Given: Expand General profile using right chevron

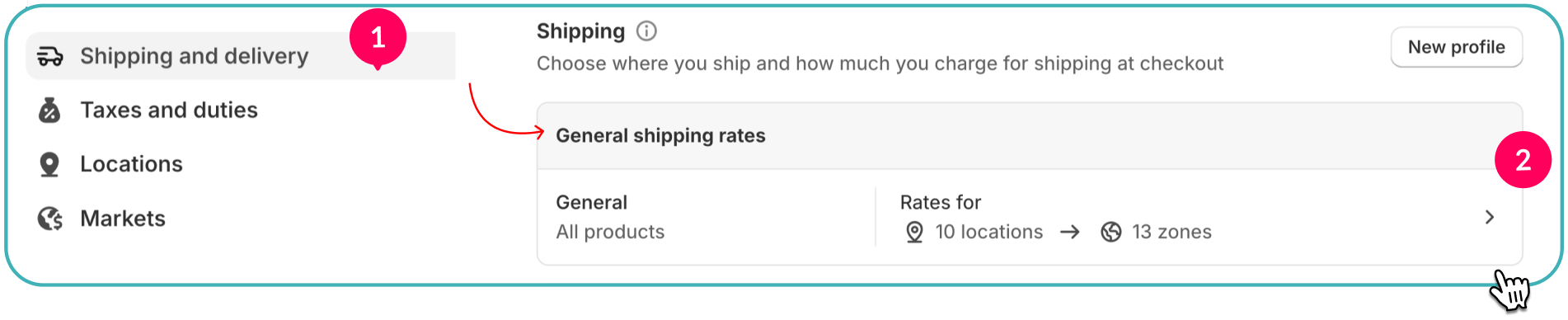Looking at the screenshot, I should point(1489,217).
